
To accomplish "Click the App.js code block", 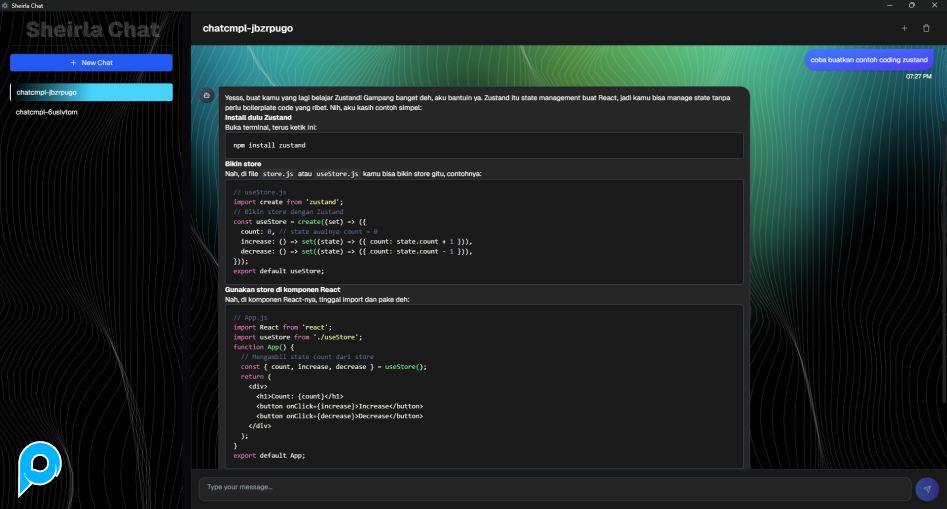I will tap(484, 386).
